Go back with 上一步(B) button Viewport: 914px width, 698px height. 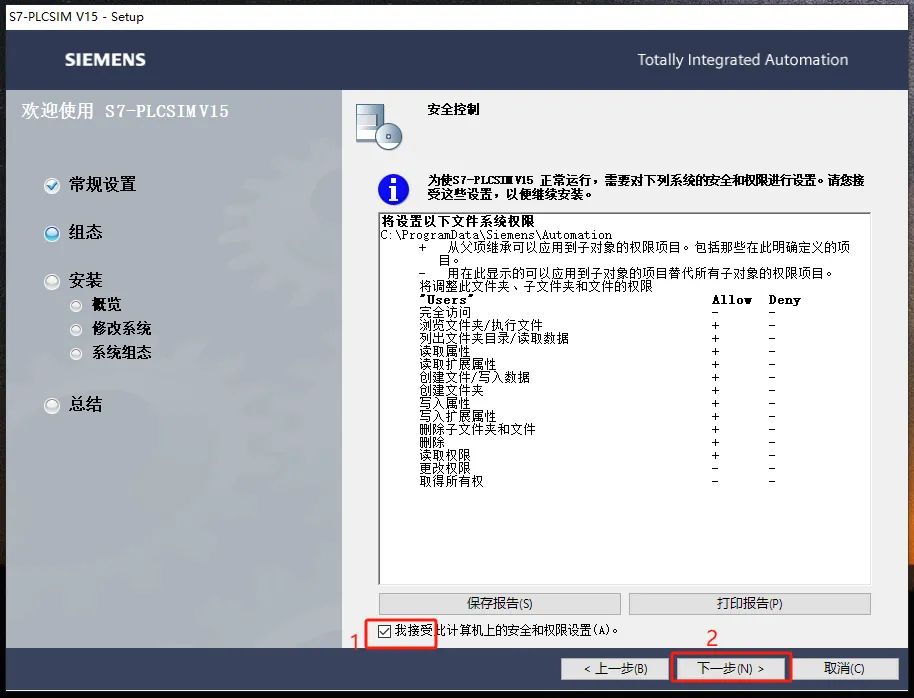pos(615,668)
